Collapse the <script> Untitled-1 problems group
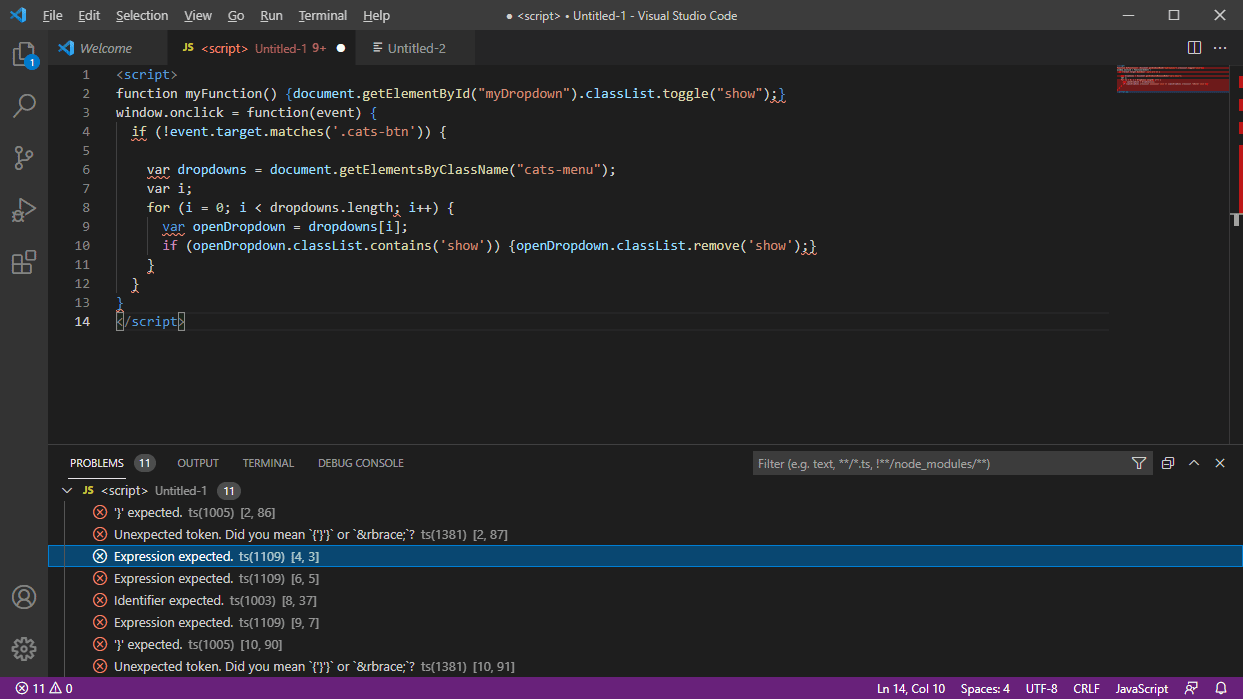The width and height of the screenshot is (1243, 699). [67, 491]
